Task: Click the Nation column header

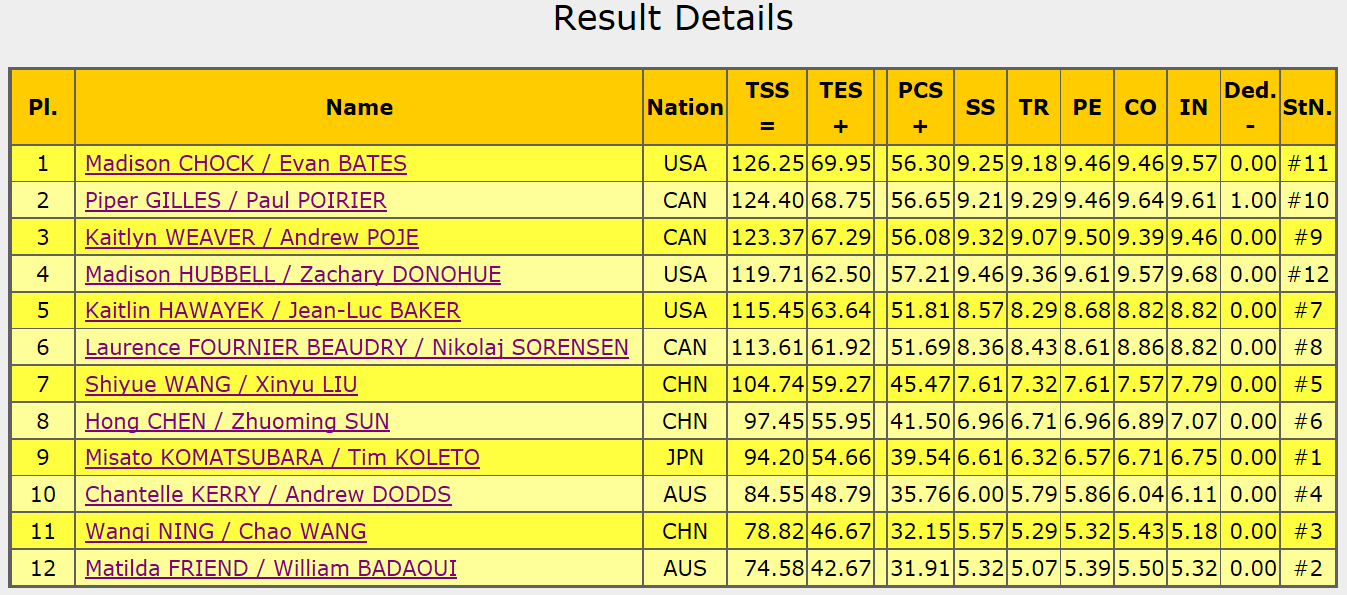Action: tap(685, 107)
